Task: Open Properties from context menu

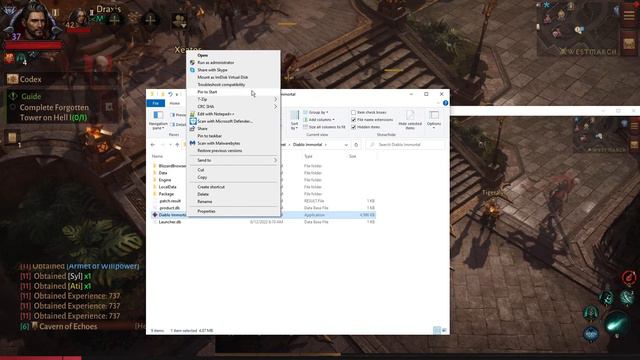Action: 206,211
